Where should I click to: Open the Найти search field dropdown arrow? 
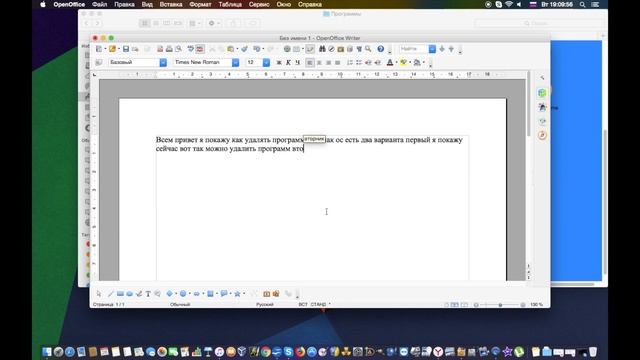432,49
